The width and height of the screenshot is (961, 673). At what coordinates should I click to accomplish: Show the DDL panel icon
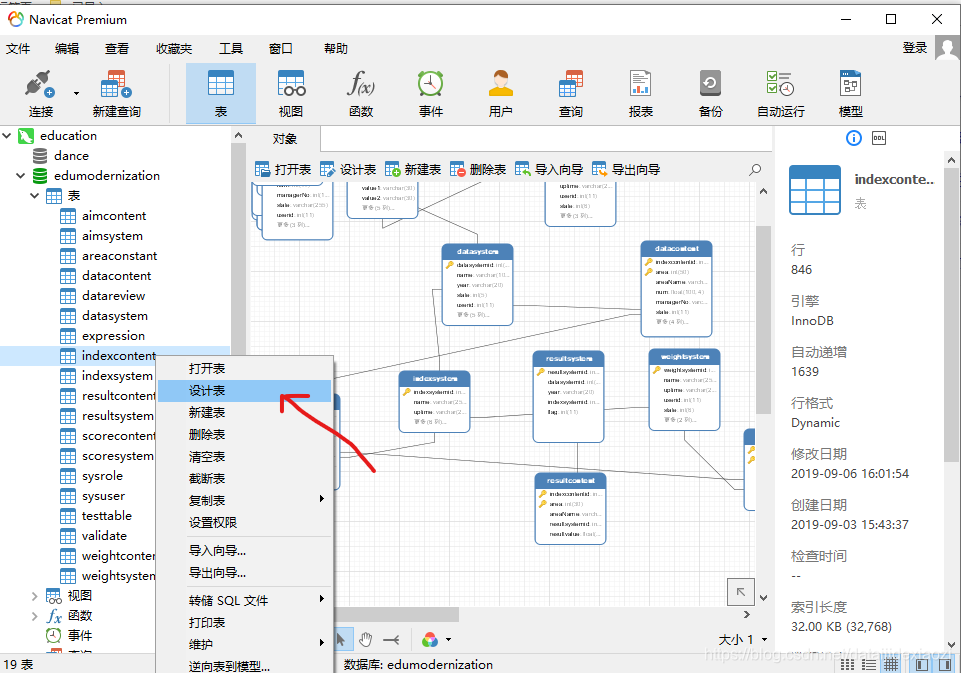tap(879, 138)
